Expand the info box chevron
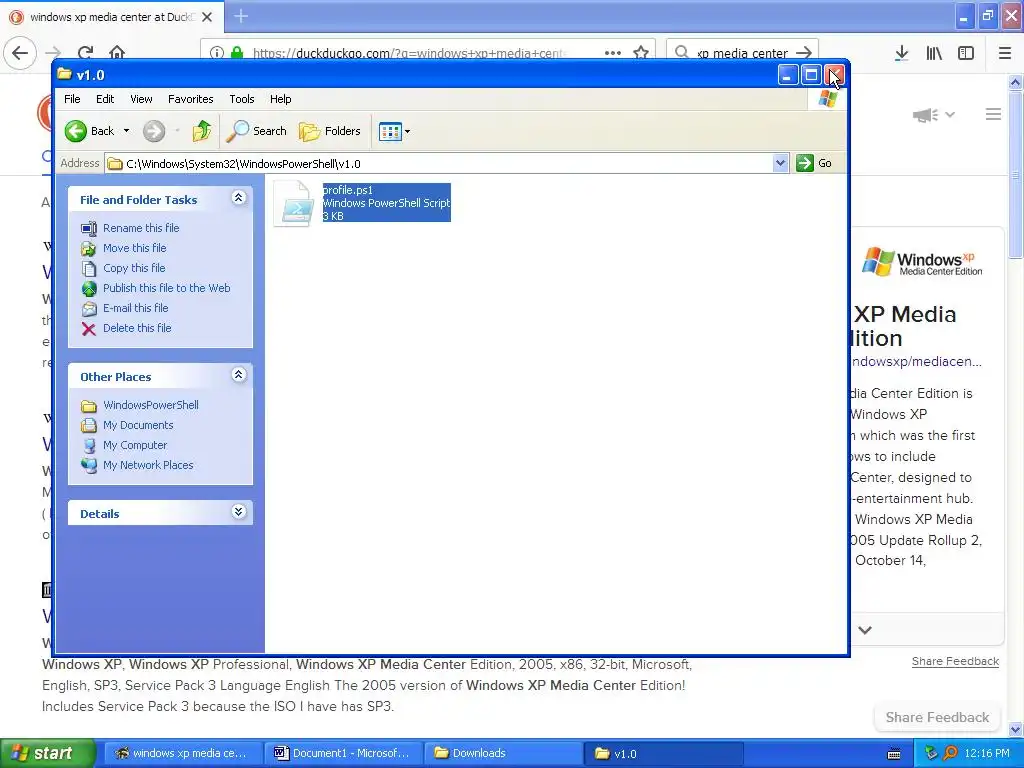This screenshot has width=1024, height=768. click(865, 630)
